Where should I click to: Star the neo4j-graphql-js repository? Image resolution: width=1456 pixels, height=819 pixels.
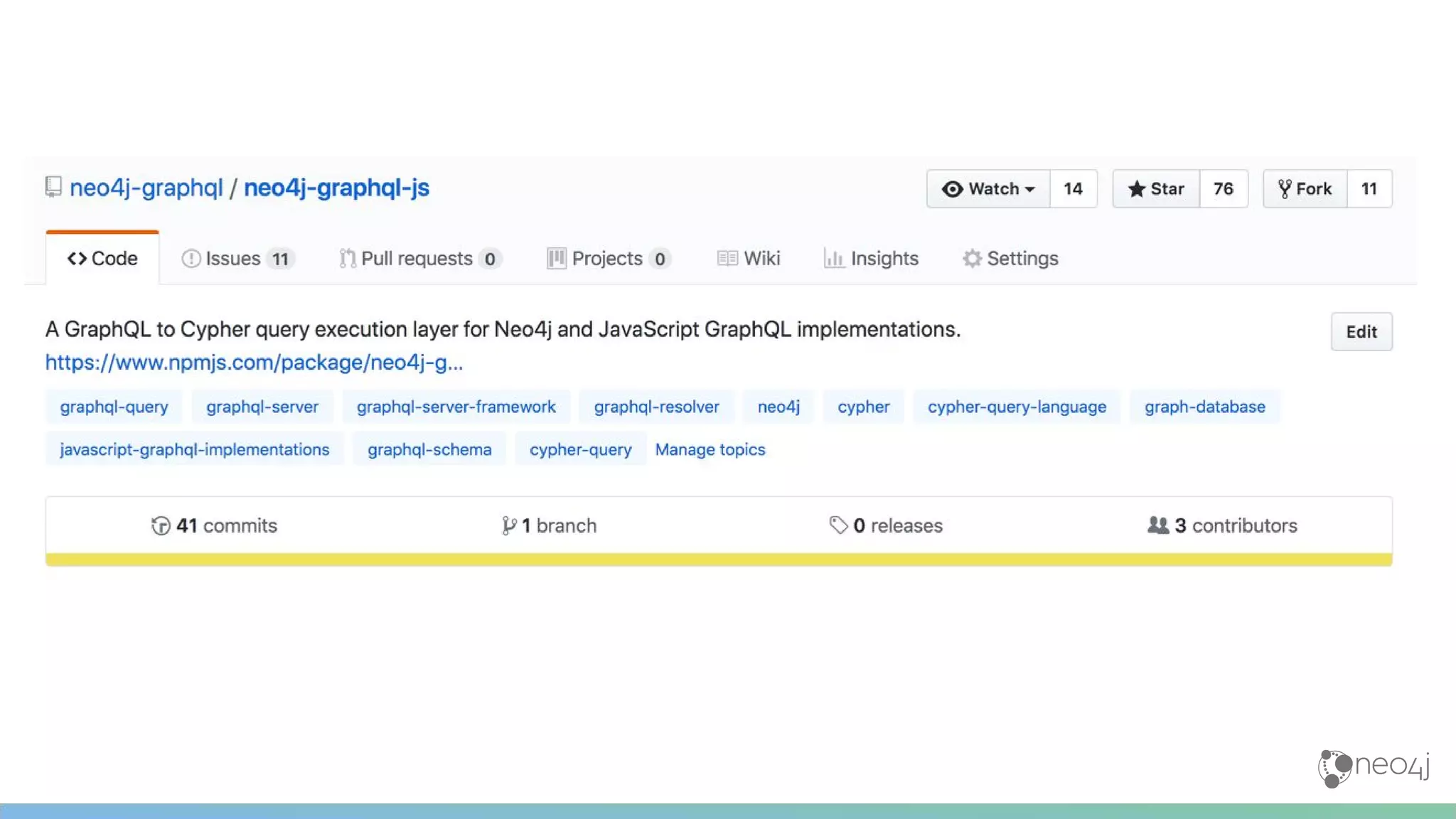point(1156,189)
